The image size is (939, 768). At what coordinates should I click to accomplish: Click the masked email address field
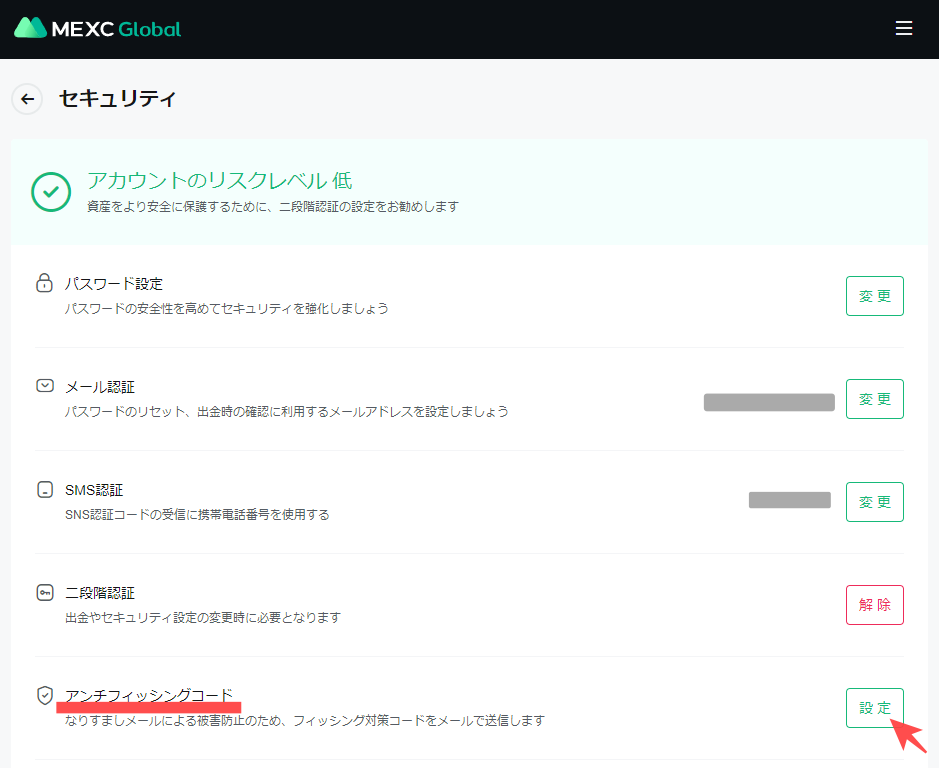click(x=769, y=402)
